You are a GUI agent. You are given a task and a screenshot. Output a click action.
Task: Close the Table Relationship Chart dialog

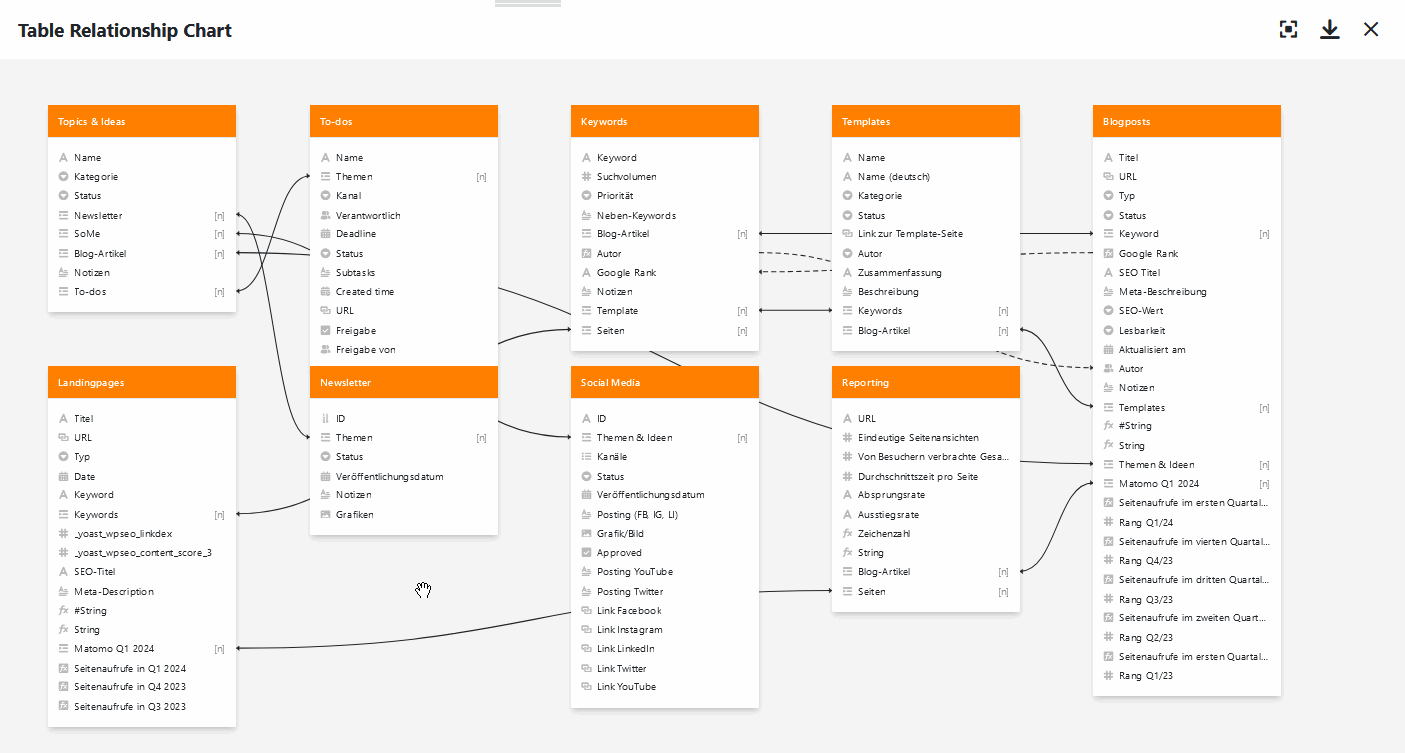1371,29
